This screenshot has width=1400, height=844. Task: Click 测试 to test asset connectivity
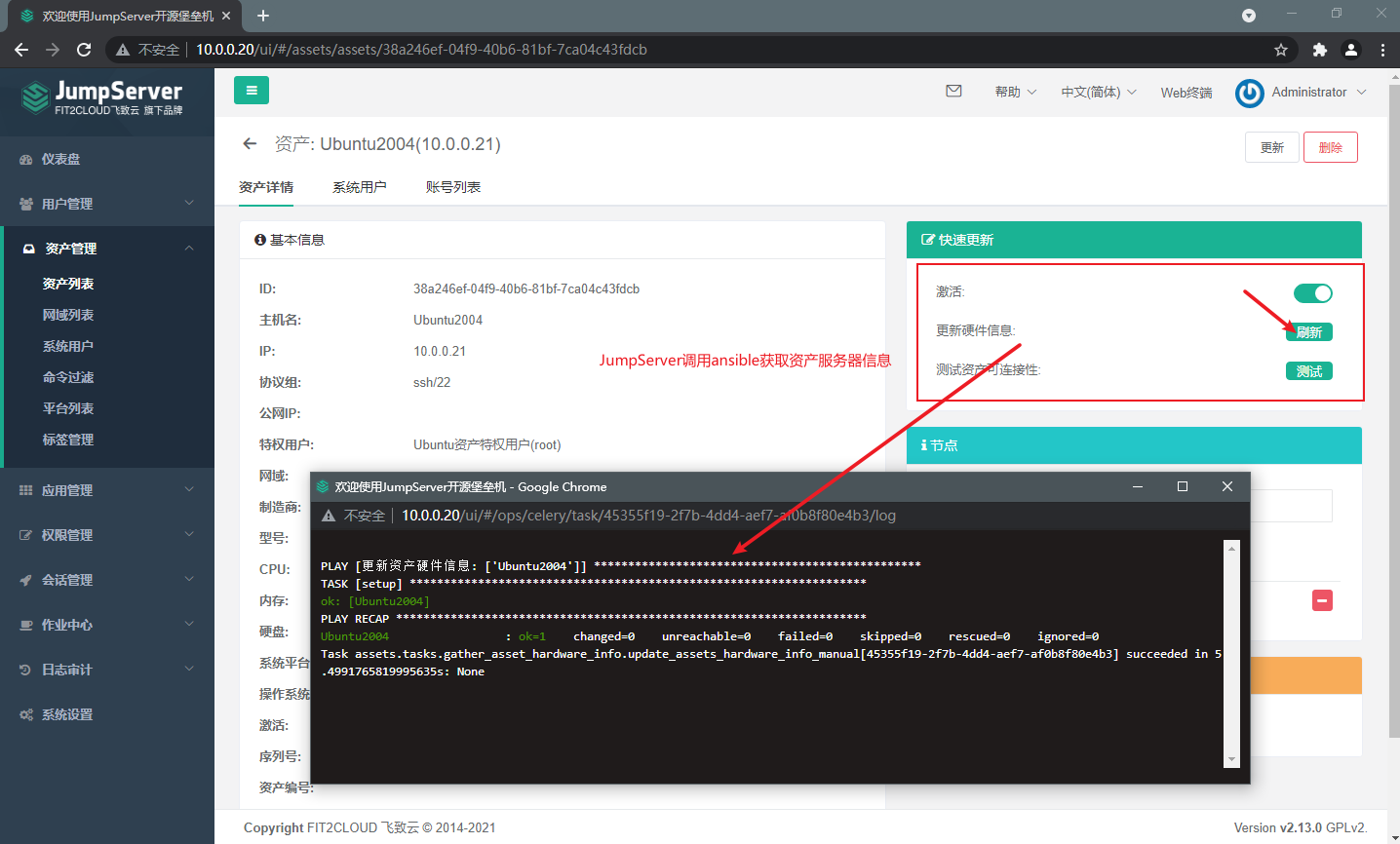tap(1309, 371)
